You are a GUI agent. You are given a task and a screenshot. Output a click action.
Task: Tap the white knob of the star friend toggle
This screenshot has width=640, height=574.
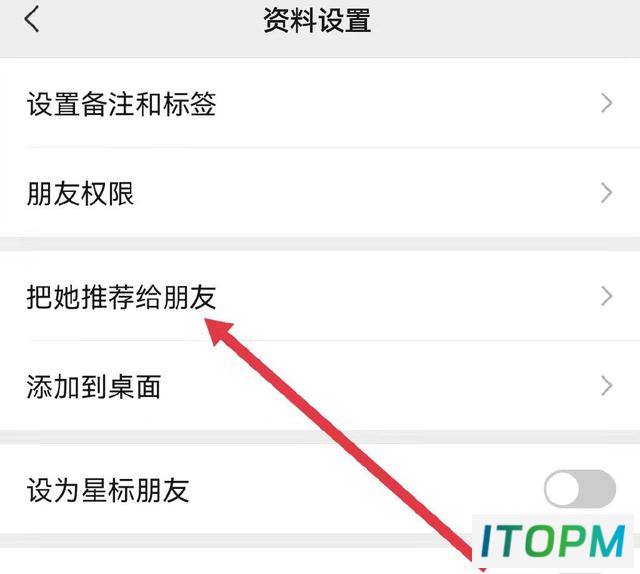pyautogui.click(x=563, y=489)
